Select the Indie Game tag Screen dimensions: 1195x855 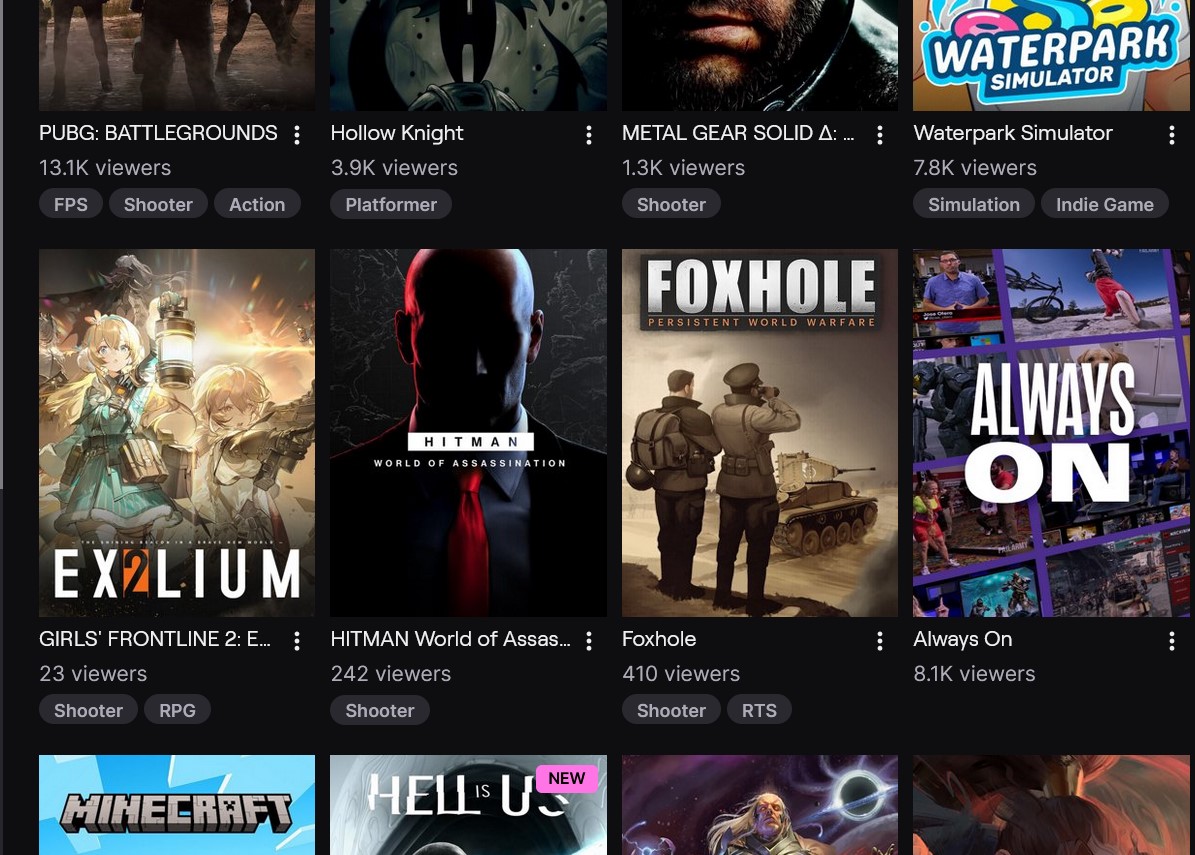1105,203
